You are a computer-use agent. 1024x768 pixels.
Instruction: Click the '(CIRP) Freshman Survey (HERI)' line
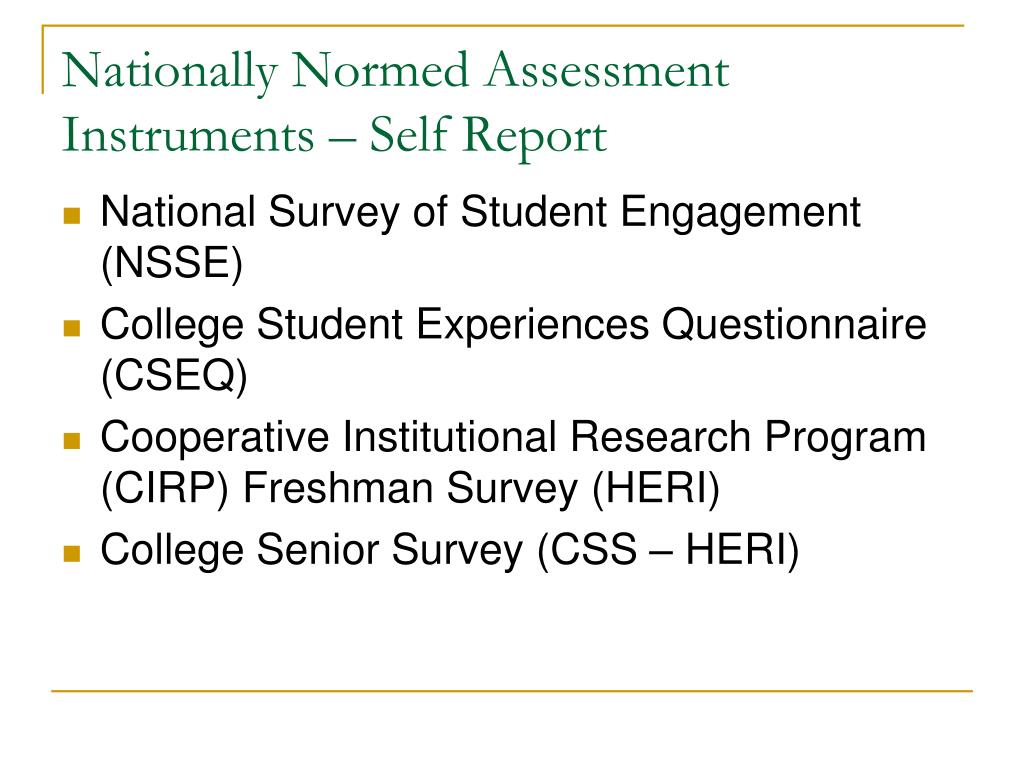pos(410,489)
